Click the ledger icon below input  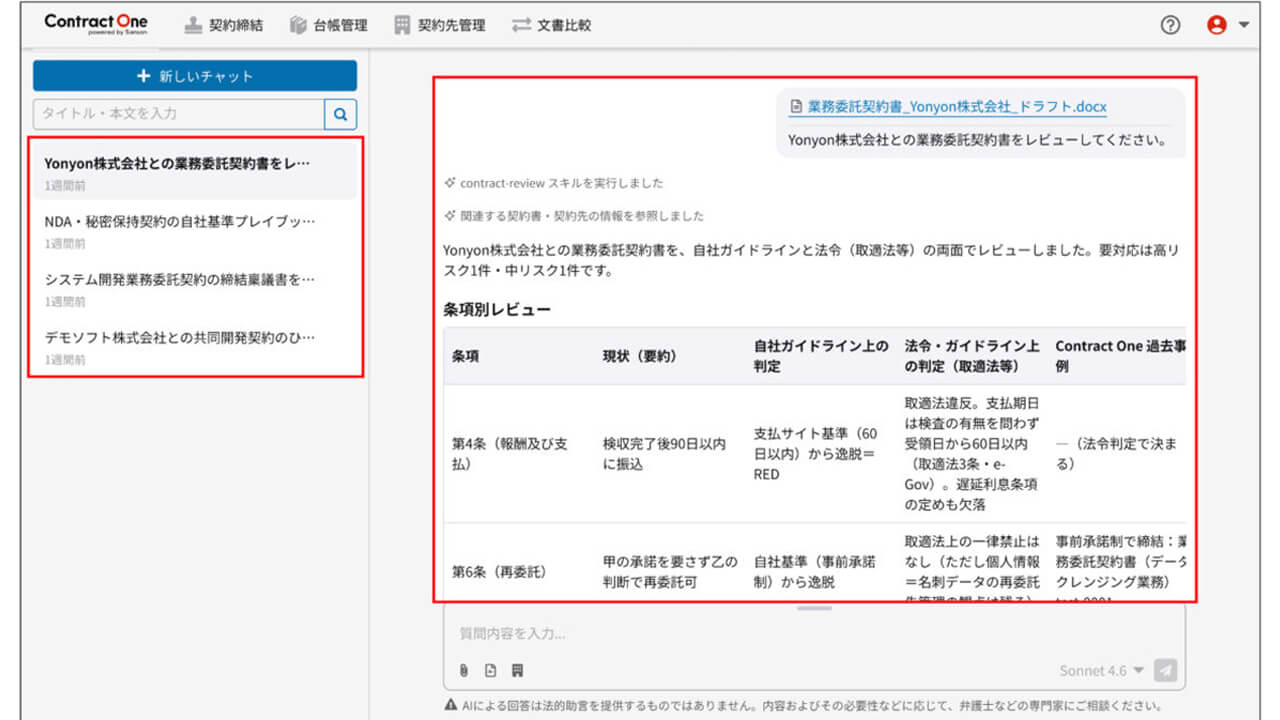(517, 670)
